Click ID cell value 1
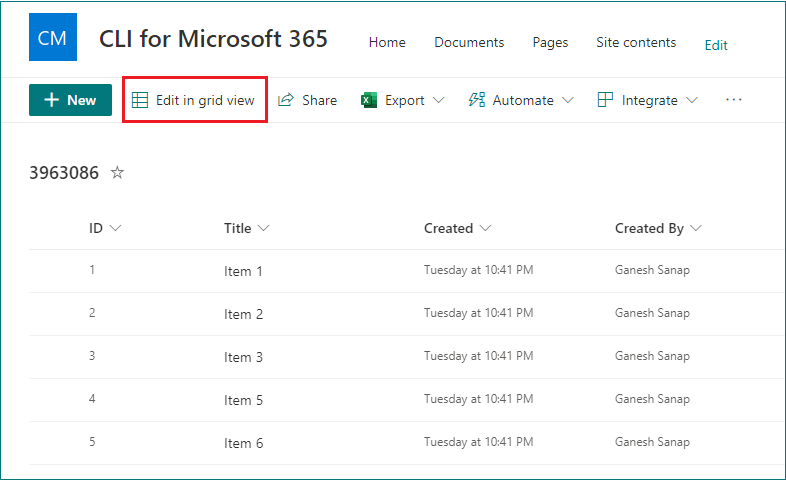Screen dimensions: 786x480 (92, 270)
